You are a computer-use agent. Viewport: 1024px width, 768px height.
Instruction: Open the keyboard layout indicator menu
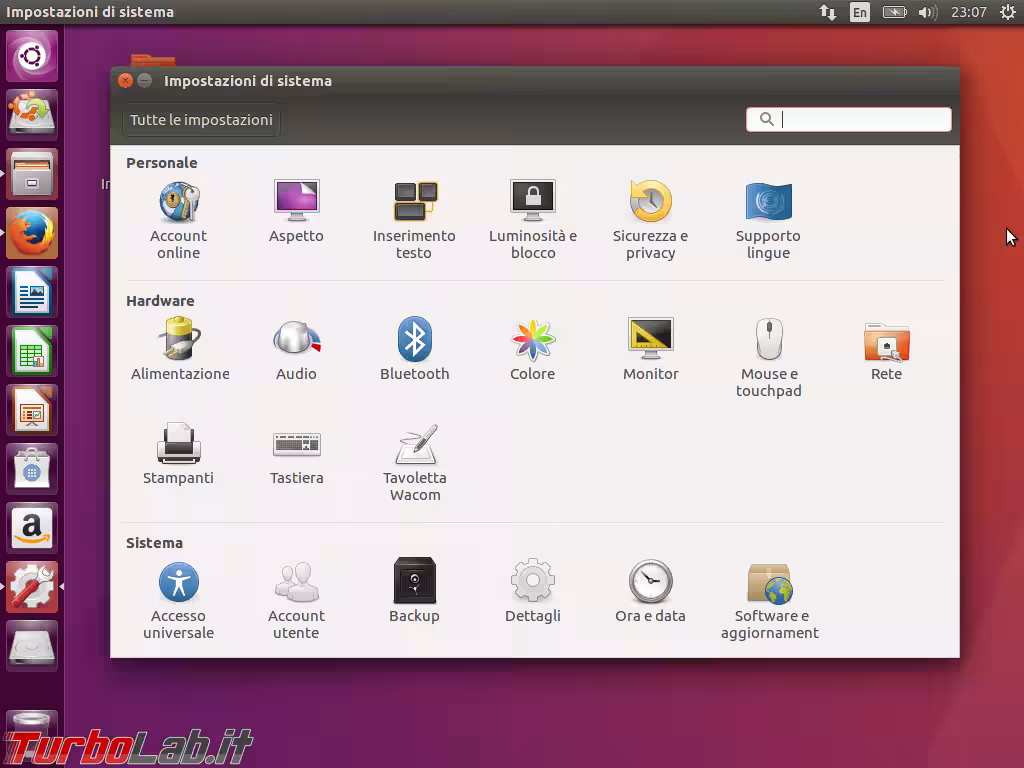(x=858, y=12)
